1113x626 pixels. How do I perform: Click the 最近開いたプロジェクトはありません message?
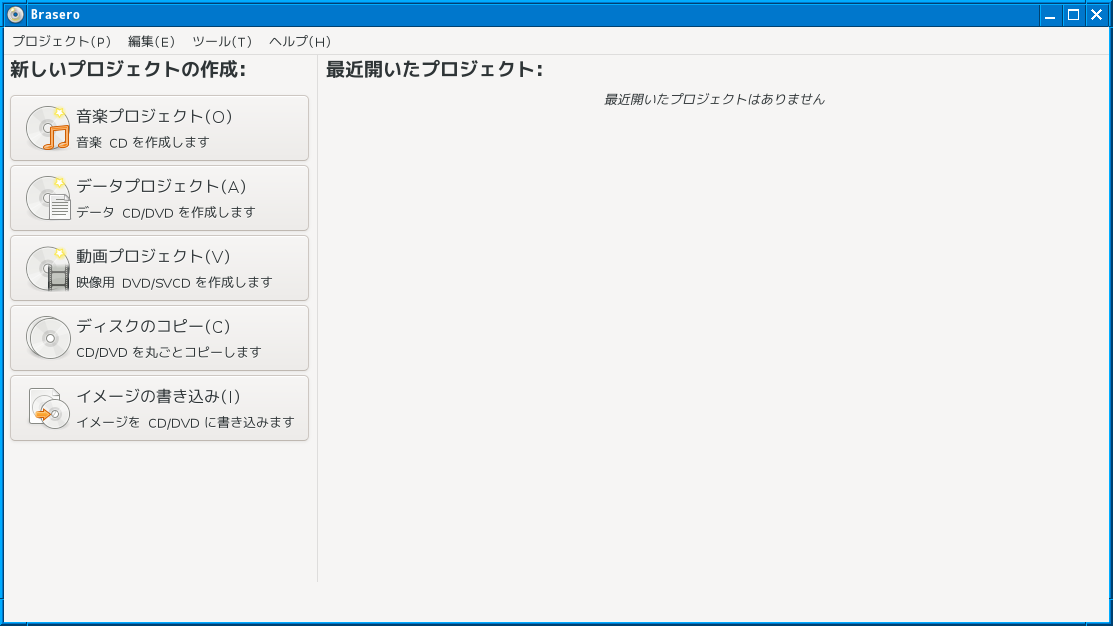pos(714,99)
